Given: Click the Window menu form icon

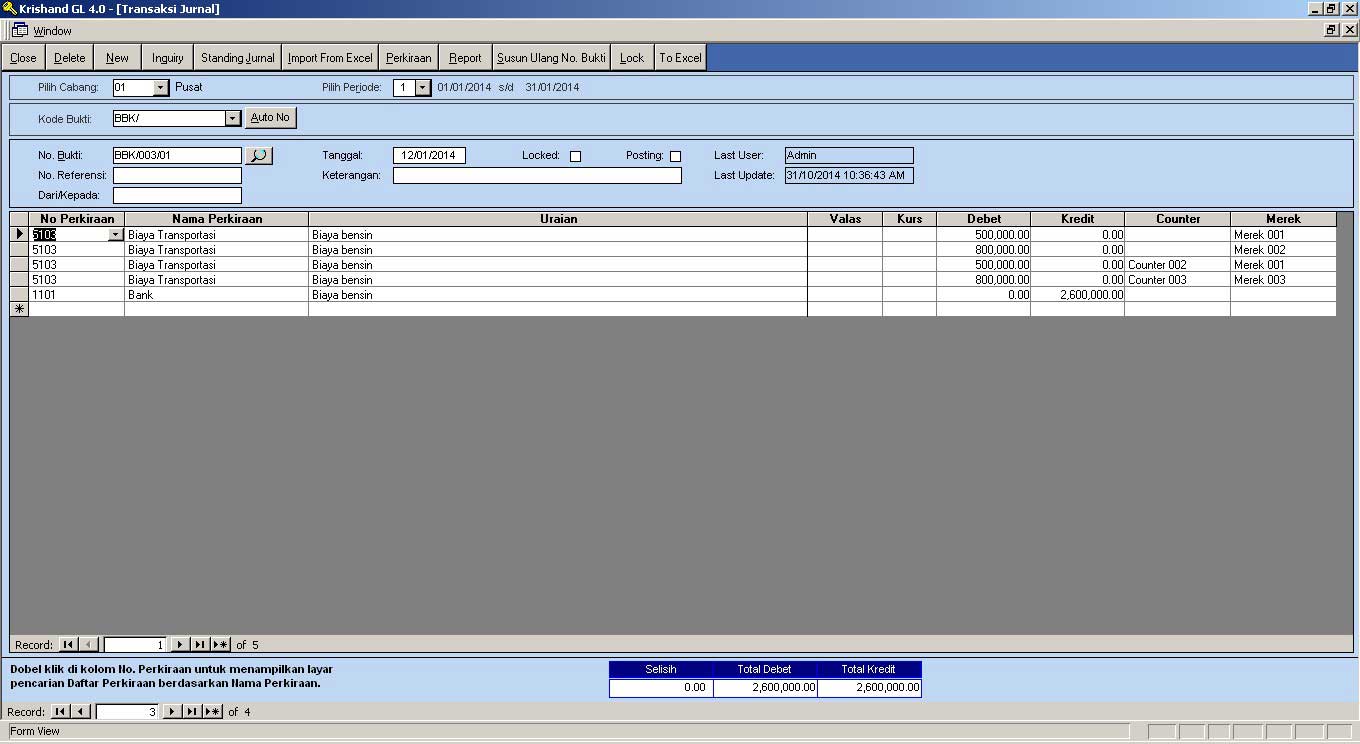Looking at the screenshot, I should (x=19, y=30).
